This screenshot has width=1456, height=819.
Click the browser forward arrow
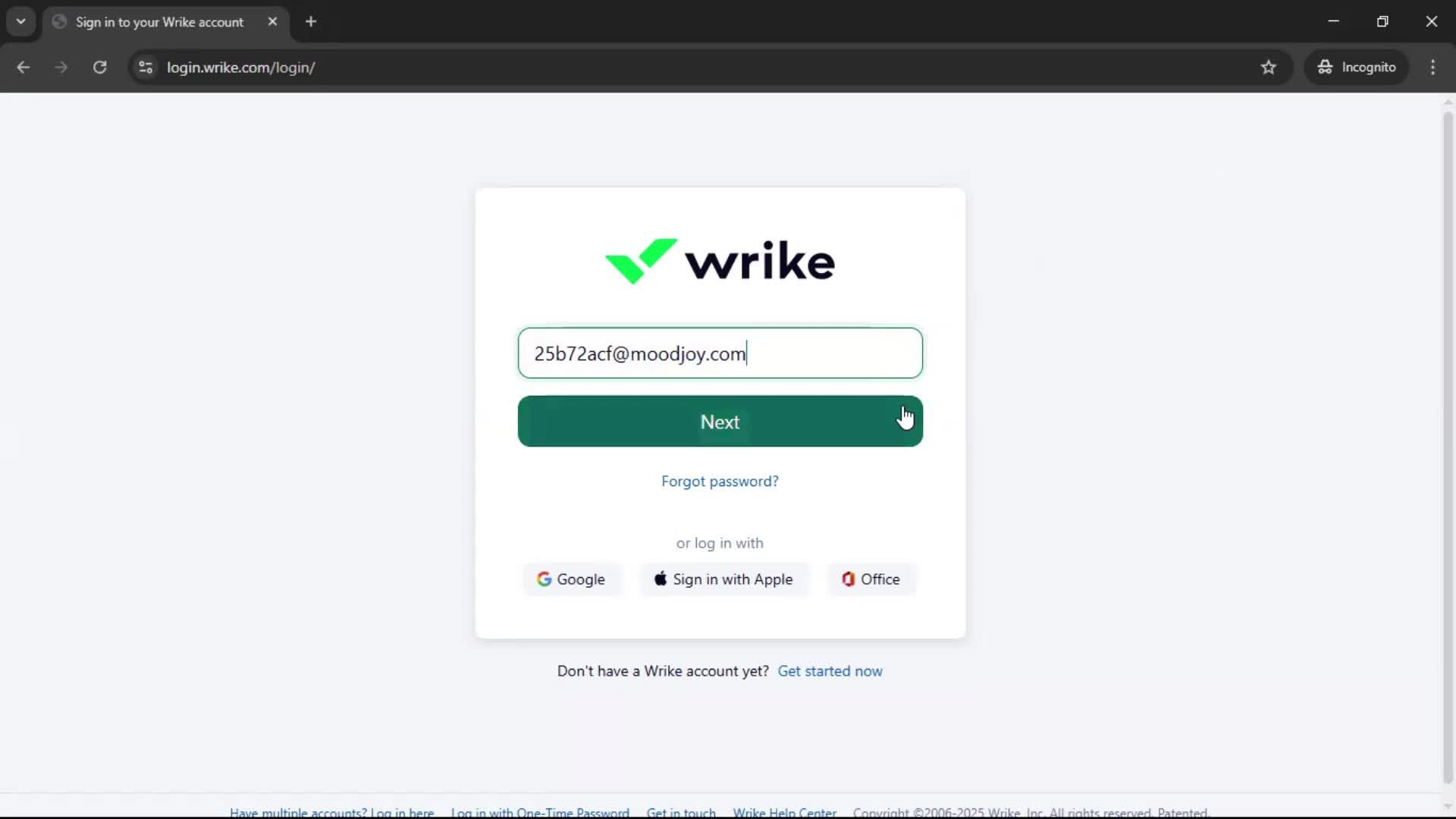point(61,67)
